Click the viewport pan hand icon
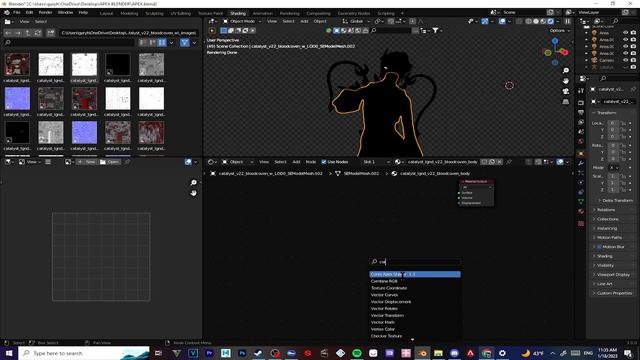Viewport: 640px width, 360px height. point(566,81)
